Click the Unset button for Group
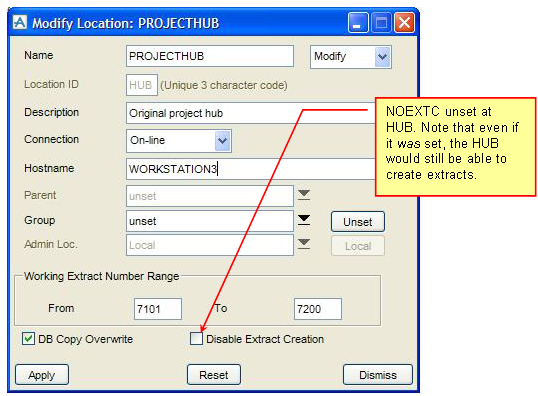Viewport: 538px width, 396px height. point(358,222)
